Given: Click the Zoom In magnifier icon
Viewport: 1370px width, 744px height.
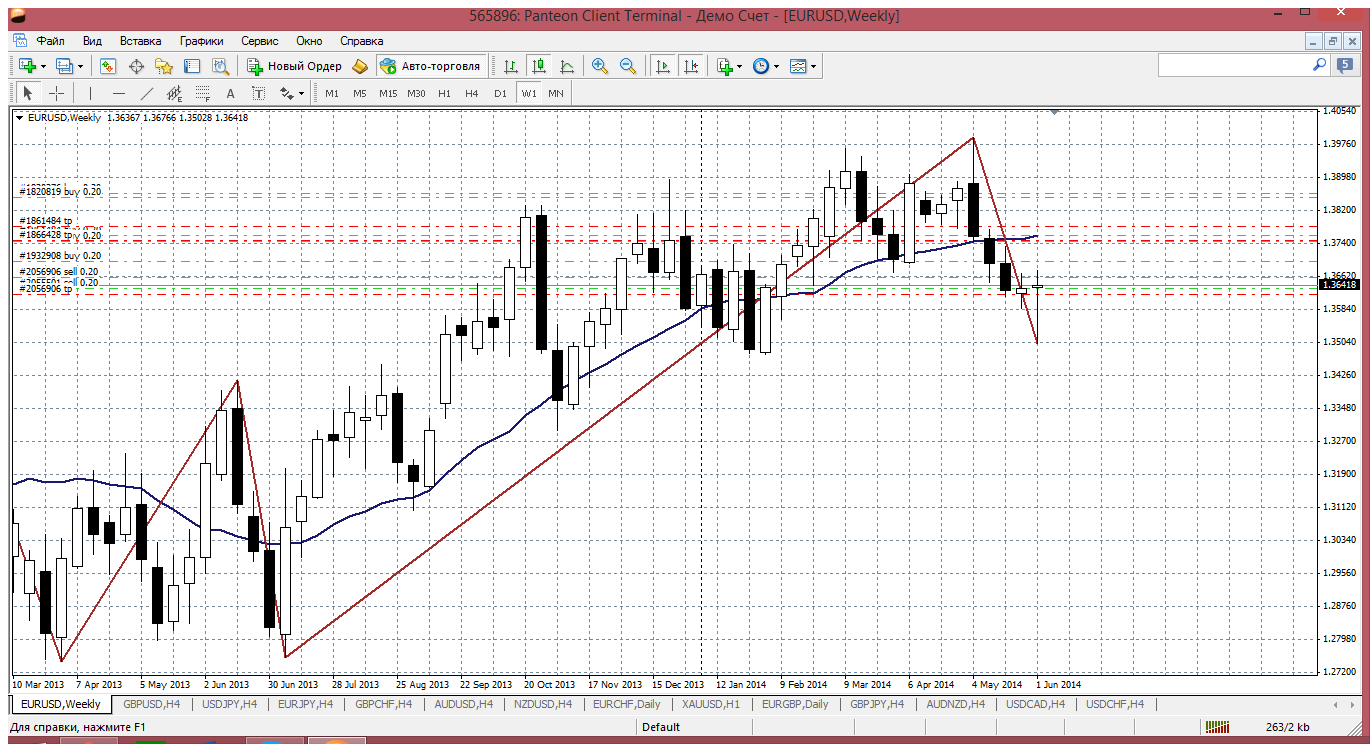Looking at the screenshot, I should (x=600, y=66).
